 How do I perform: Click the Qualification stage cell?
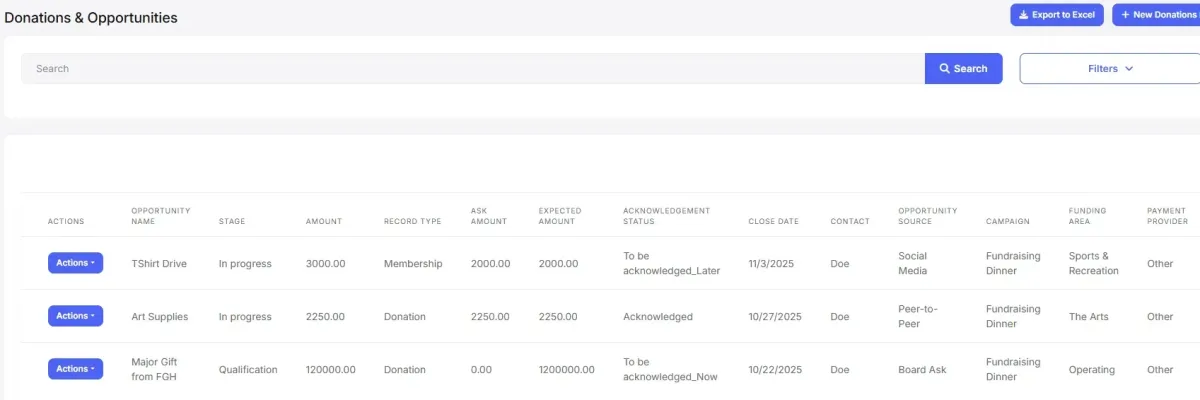point(248,370)
